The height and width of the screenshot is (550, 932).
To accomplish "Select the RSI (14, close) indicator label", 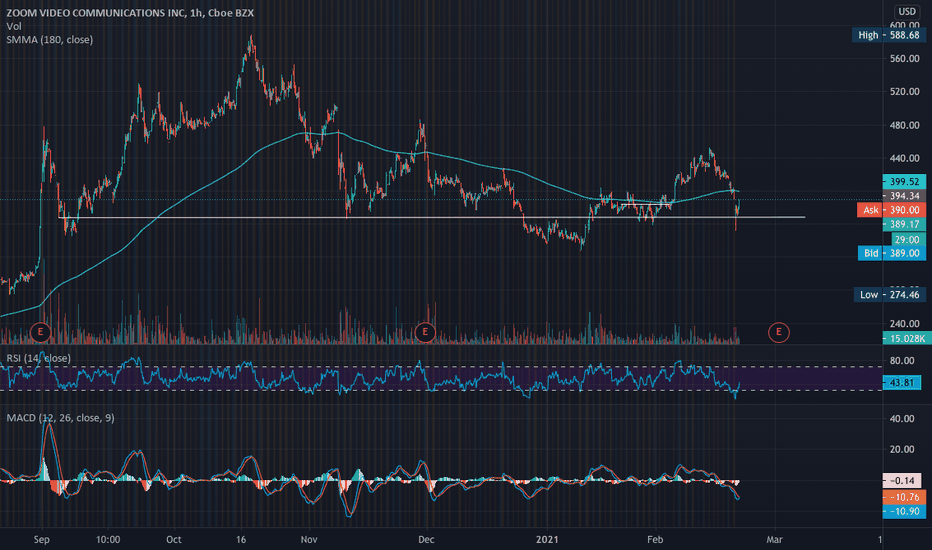I will coord(38,358).
